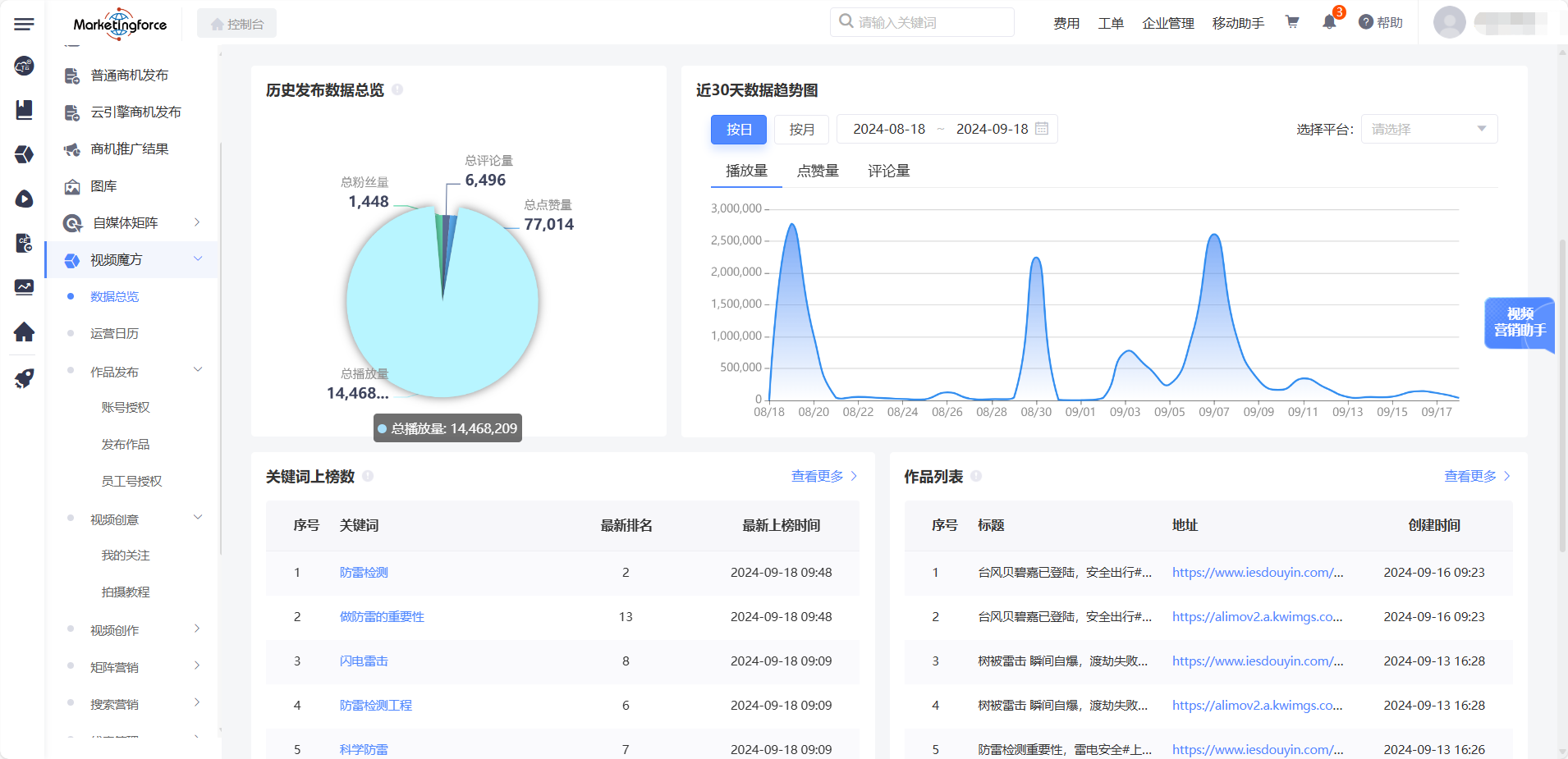Click the calendar icon in date range
This screenshot has height=759, width=1568.
1042,129
